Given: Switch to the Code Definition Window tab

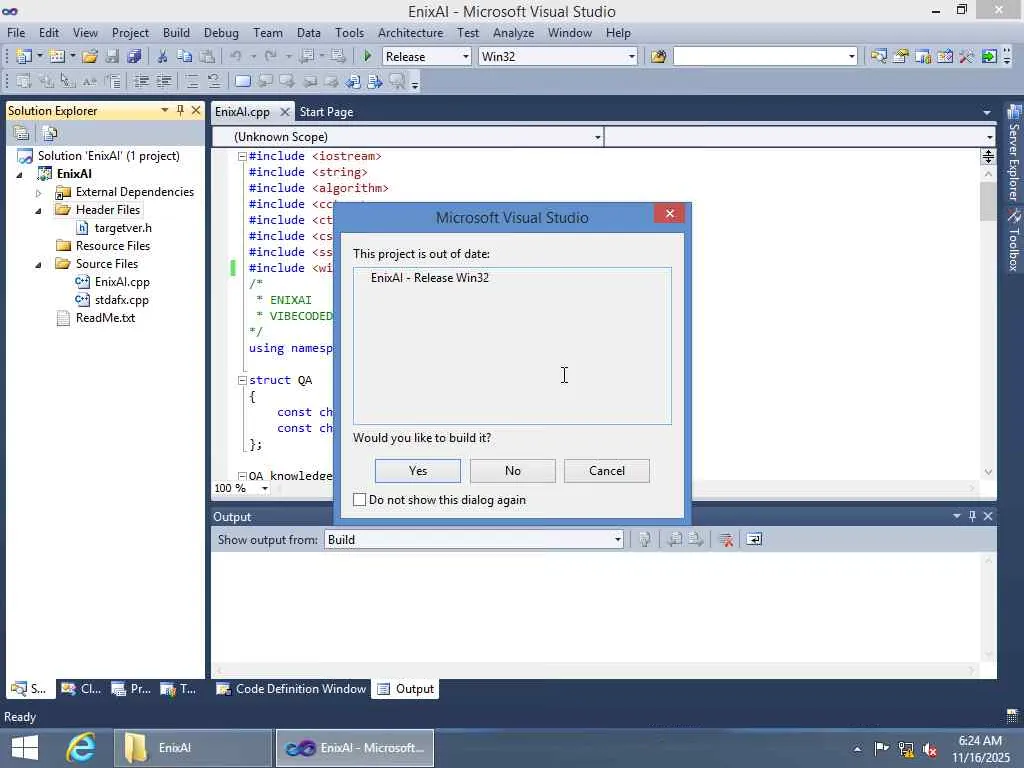Looking at the screenshot, I should click(291, 689).
